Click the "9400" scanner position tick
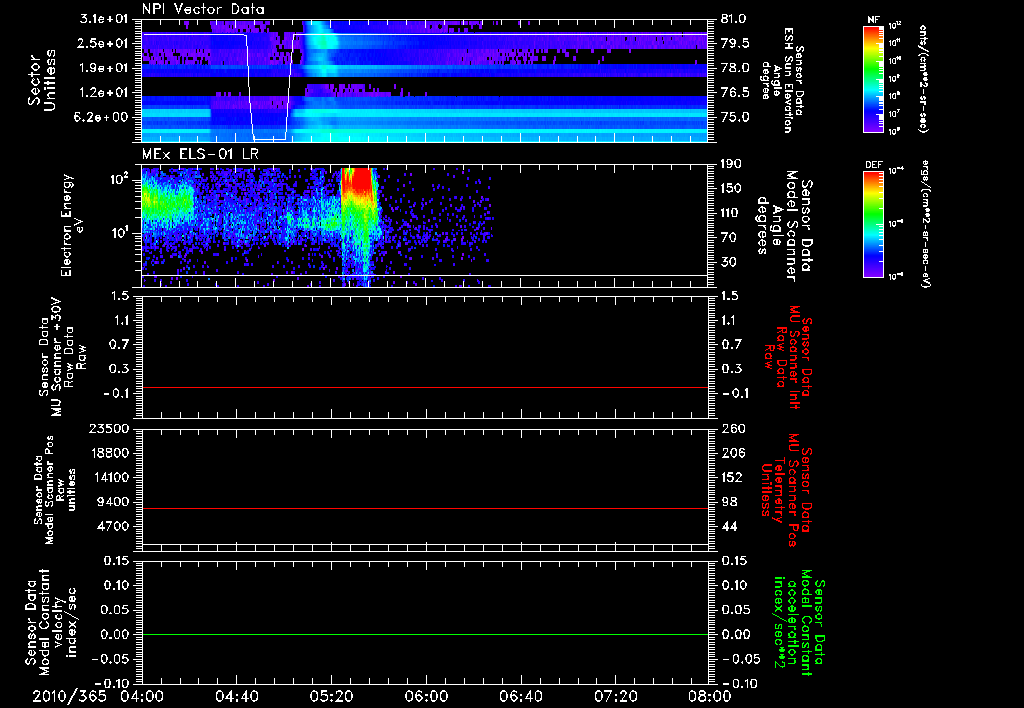Image resolution: width=1024 pixels, height=708 pixels. [116, 502]
